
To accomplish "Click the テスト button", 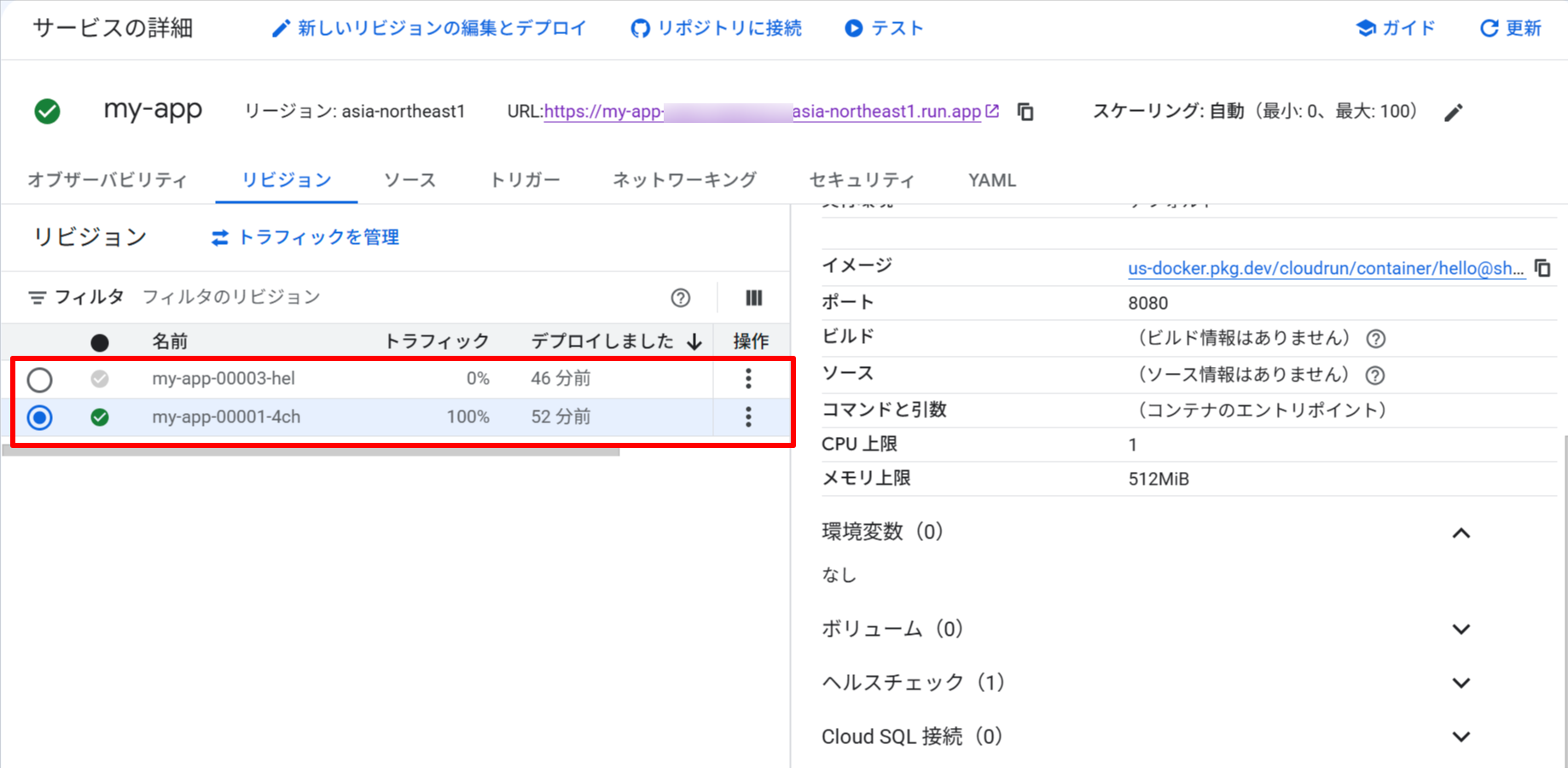I will [x=884, y=28].
